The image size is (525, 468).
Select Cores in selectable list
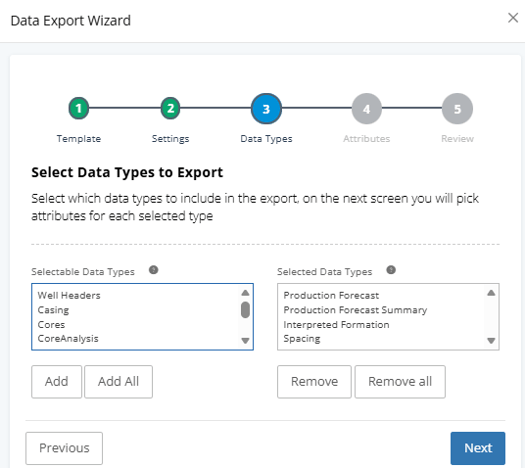[51, 324]
